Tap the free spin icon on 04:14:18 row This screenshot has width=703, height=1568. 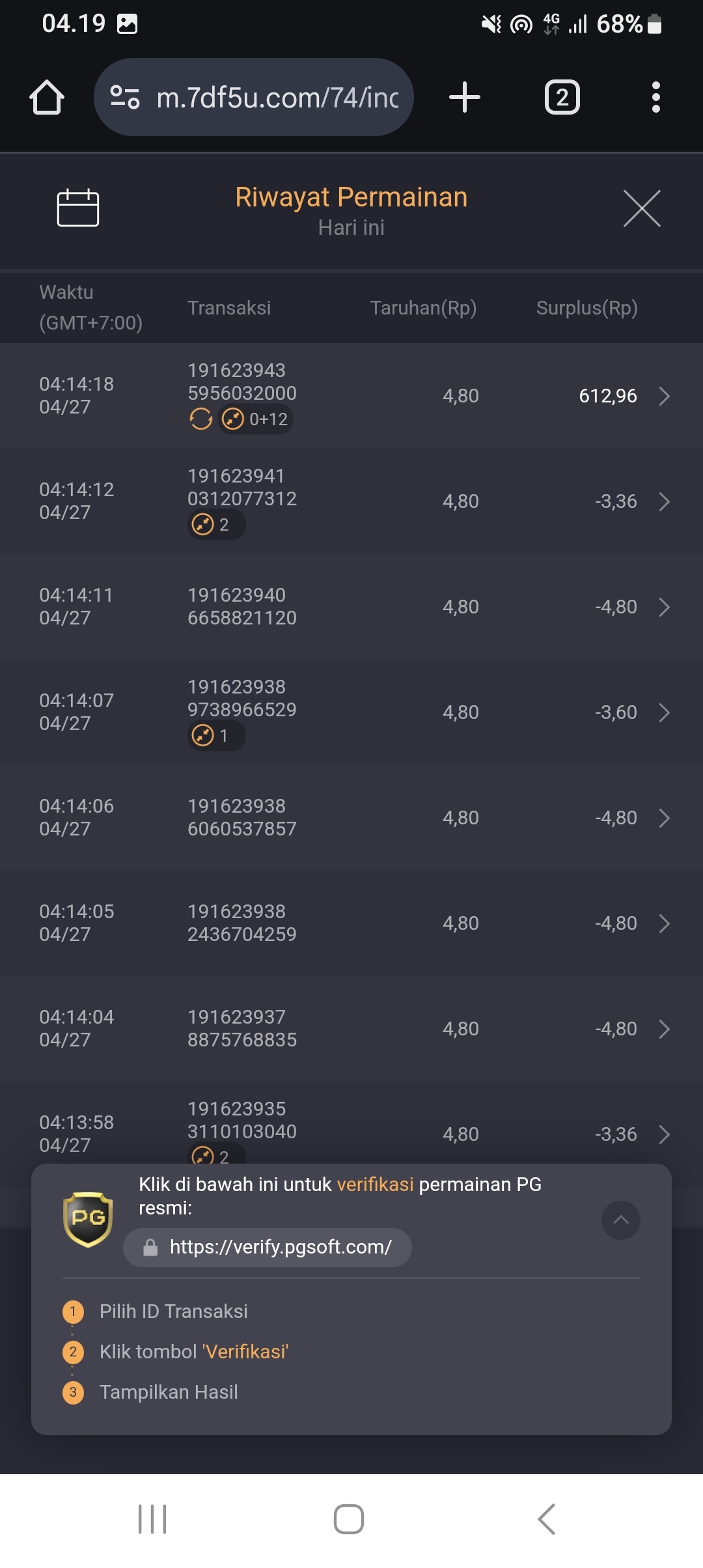point(201,419)
